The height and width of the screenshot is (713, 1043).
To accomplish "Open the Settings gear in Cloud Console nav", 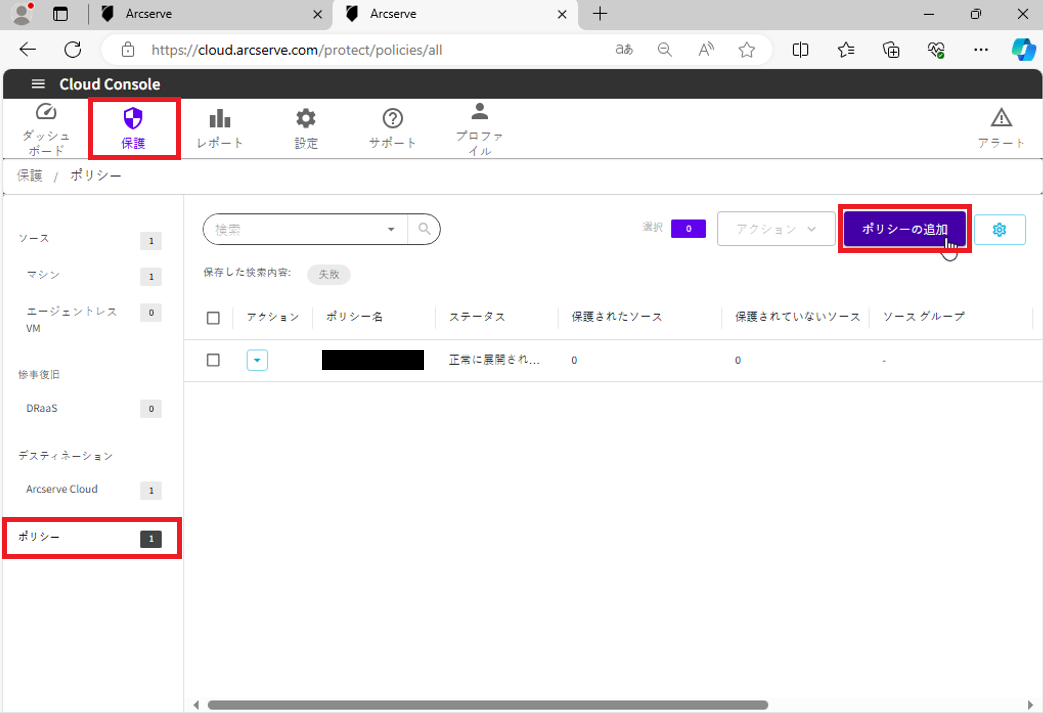I will [x=306, y=119].
